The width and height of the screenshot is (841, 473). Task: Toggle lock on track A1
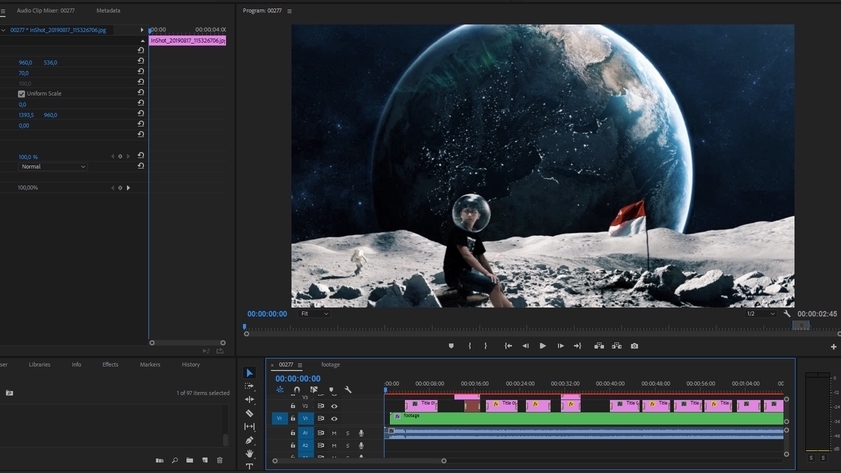pyautogui.click(x=293, y=432)
